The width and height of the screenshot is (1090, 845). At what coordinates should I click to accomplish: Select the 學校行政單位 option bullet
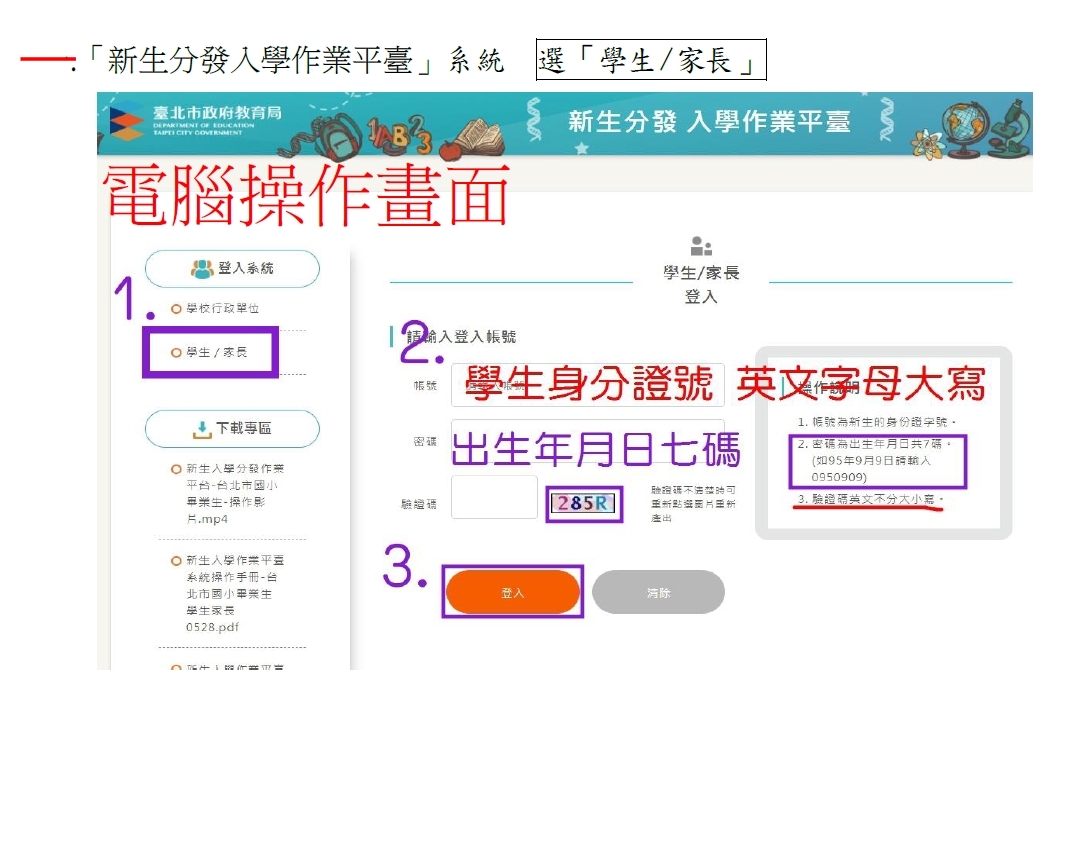click(176, 309)
